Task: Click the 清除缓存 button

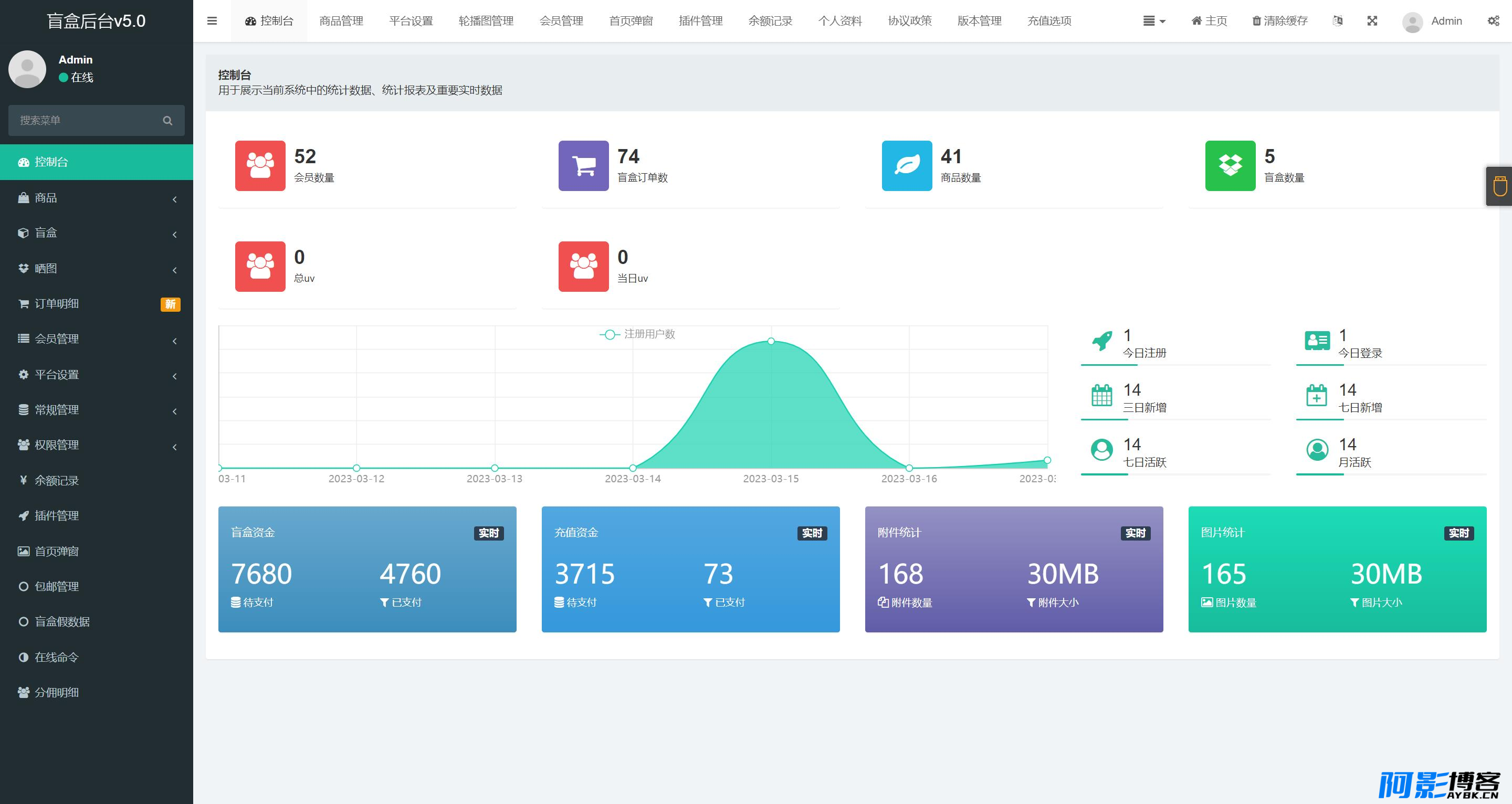Action: pyautogui.click(x=1279, y=21)
